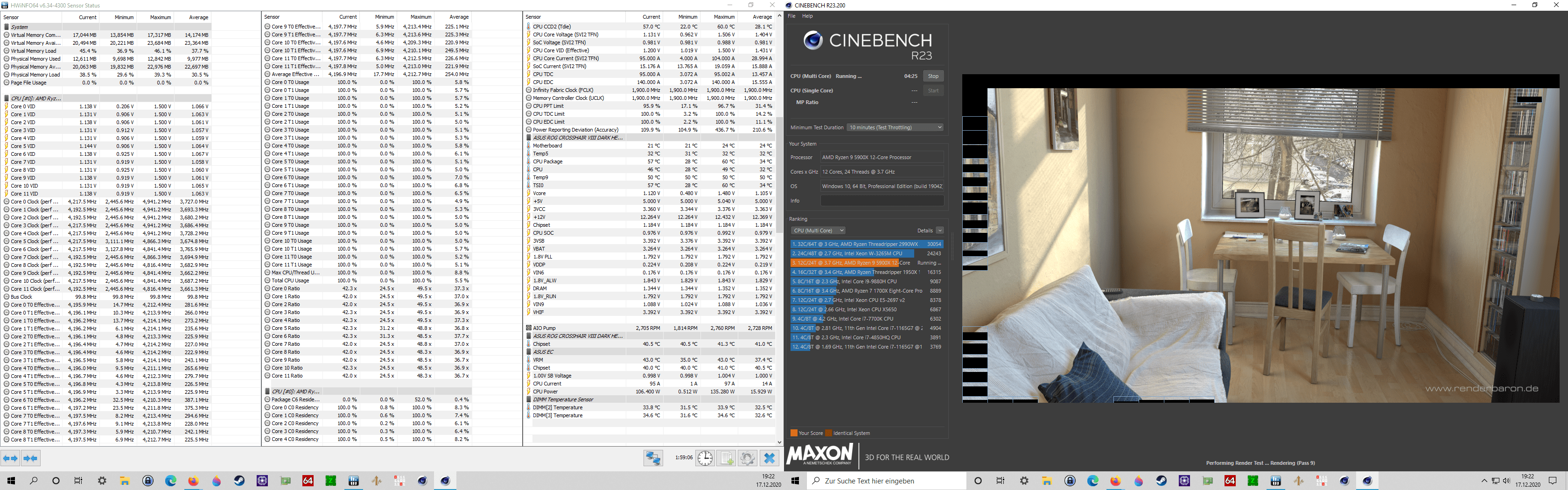
Task: Select the 'Bus Clock' sensor row
Action: click(x=106, y=297)
